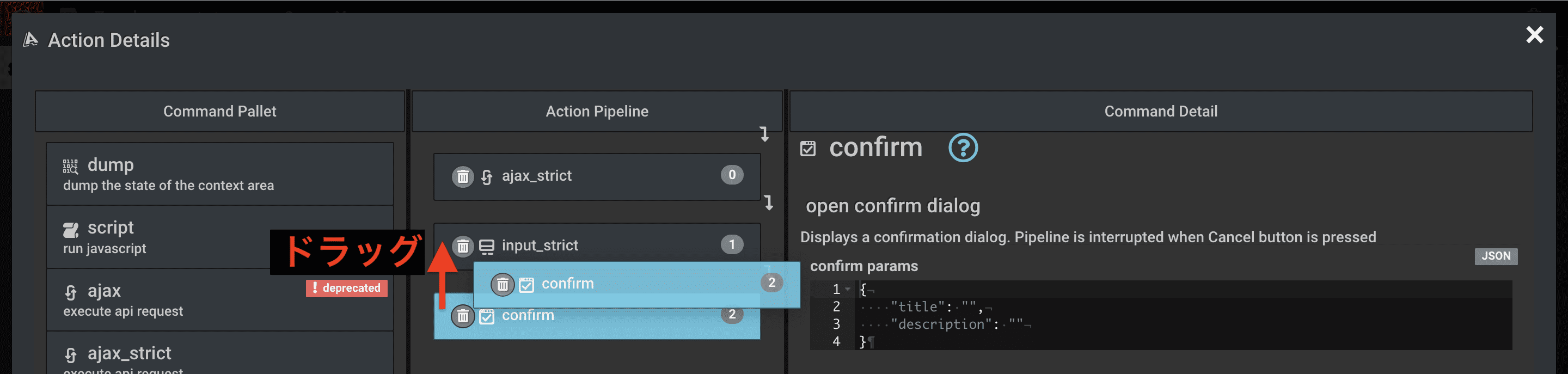Viewport: 1568px width, 374px height.
Task: Select the script run javascript command
Action: pos(220,237)
